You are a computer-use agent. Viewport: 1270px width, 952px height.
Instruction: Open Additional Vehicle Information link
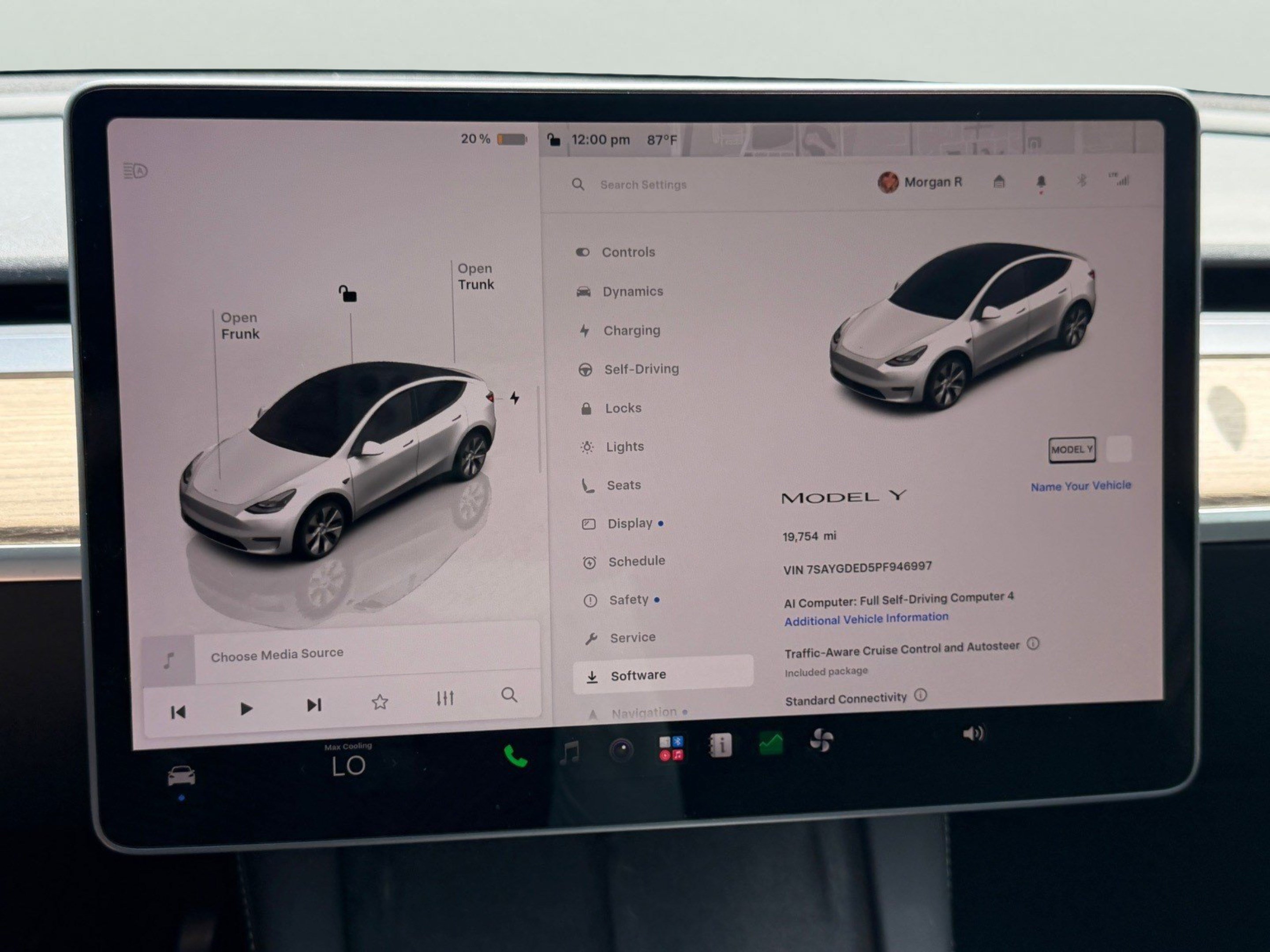click(x=867, y=619)
